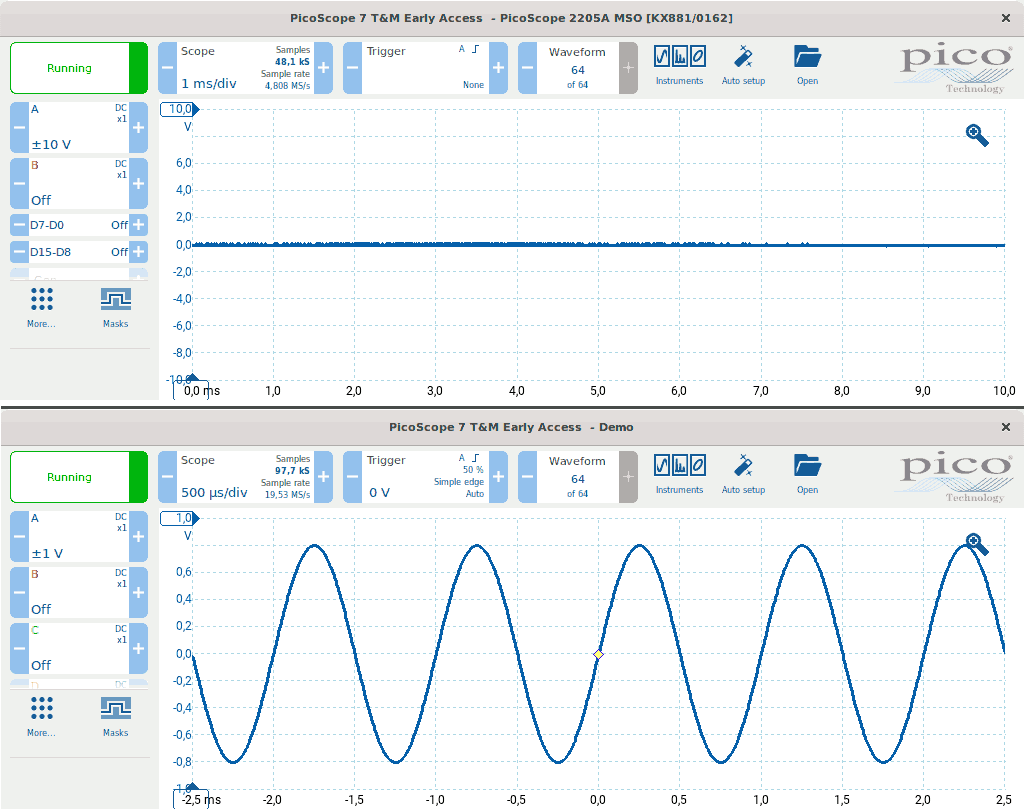Screen dimensions: 1024x809
Task: Open channel A ±1 V settings in Demo
Action: pos(79,536)
